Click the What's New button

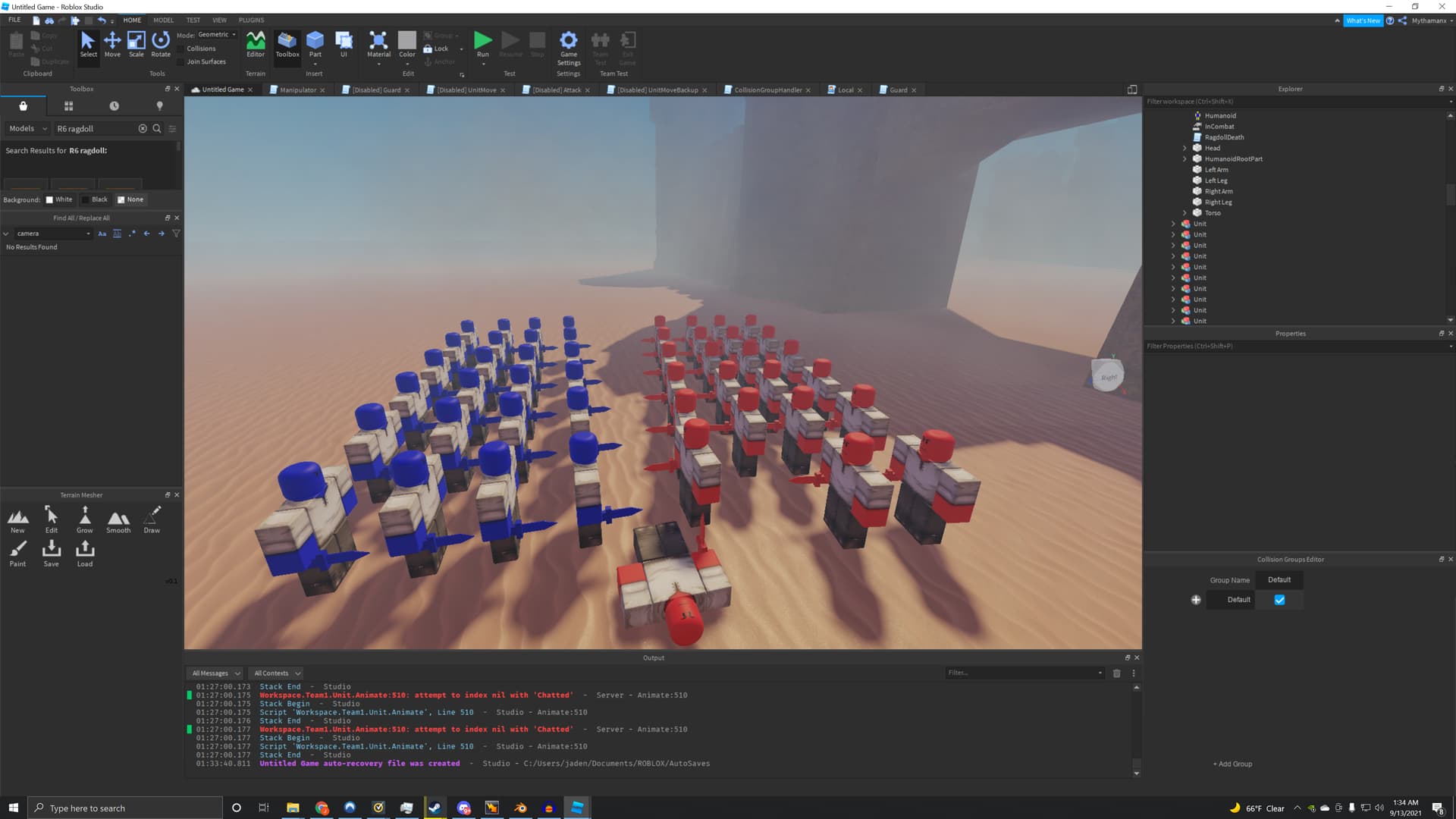point(1363,21)
